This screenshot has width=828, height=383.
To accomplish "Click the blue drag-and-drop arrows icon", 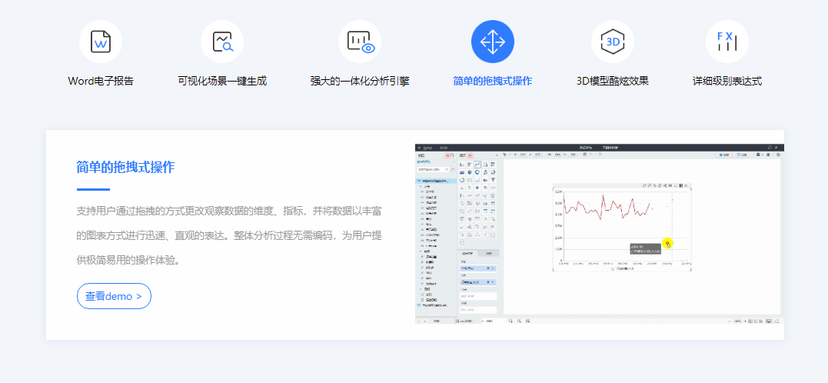I will coord(493,42).
